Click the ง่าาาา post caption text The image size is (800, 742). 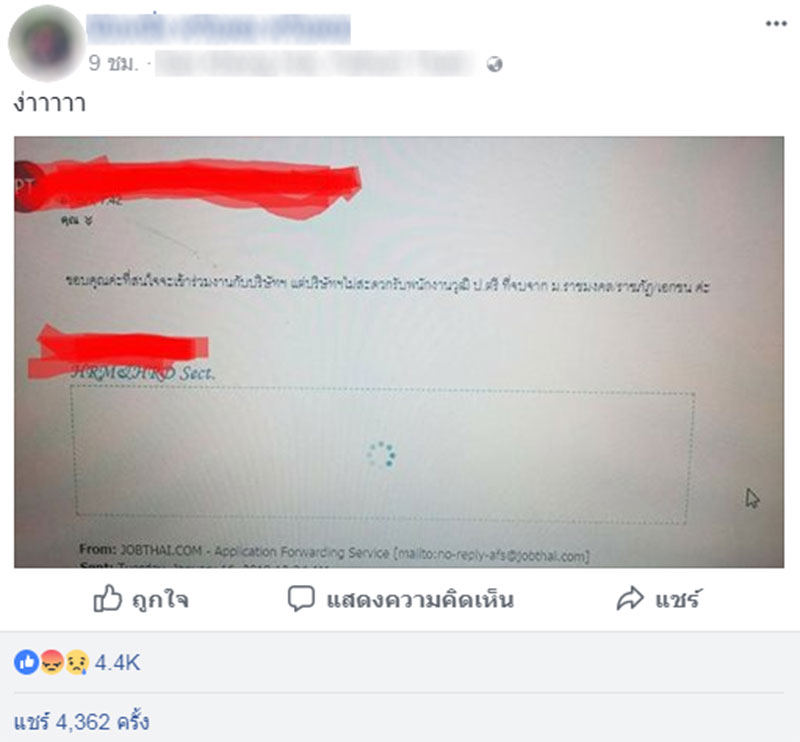49,103
